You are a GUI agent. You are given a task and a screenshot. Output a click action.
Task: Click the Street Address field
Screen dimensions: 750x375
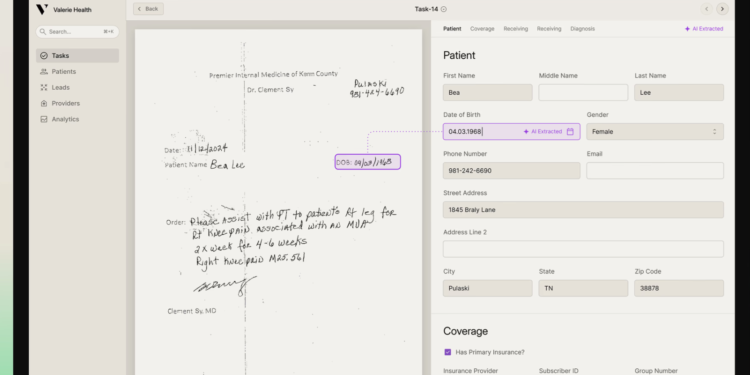click(x=583, y=210)
